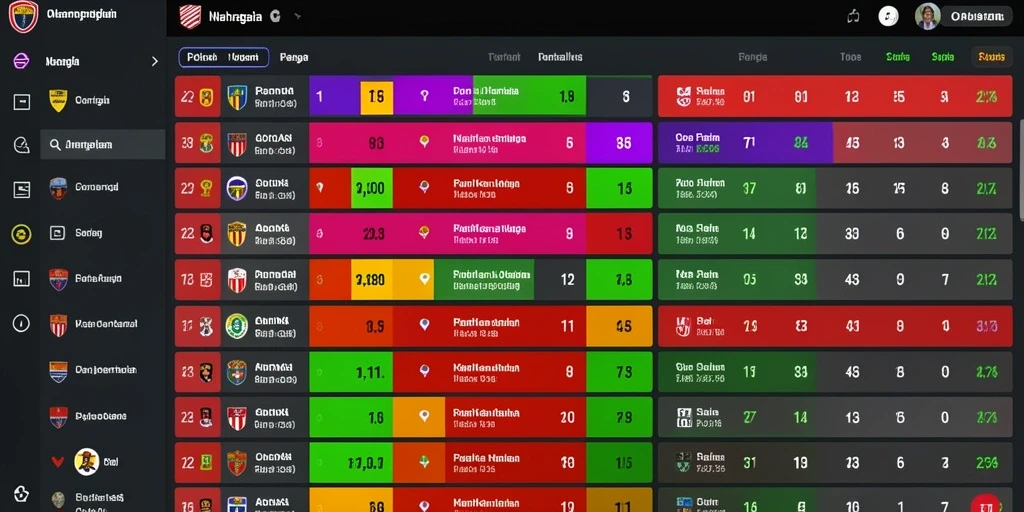Click the green 1,11. cell
The height and width of the screenshot is (512, 1024).
click(351, 372)
